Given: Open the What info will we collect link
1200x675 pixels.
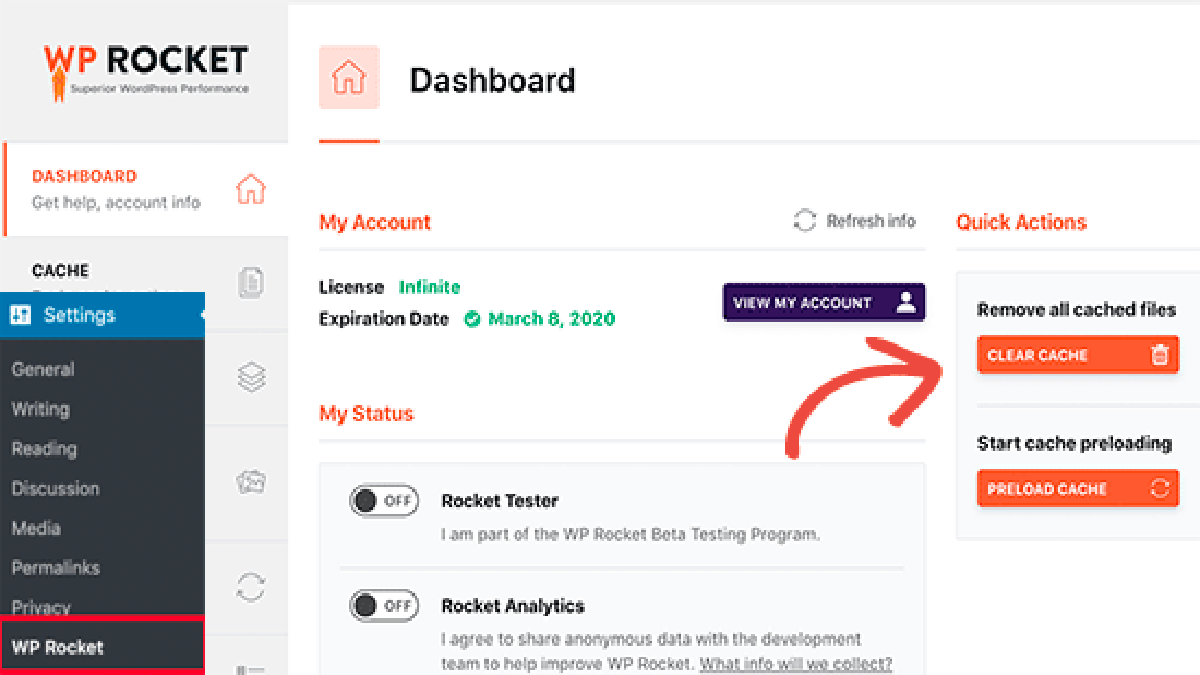Looking at the screenshot, I should click(x=795, y=664).
